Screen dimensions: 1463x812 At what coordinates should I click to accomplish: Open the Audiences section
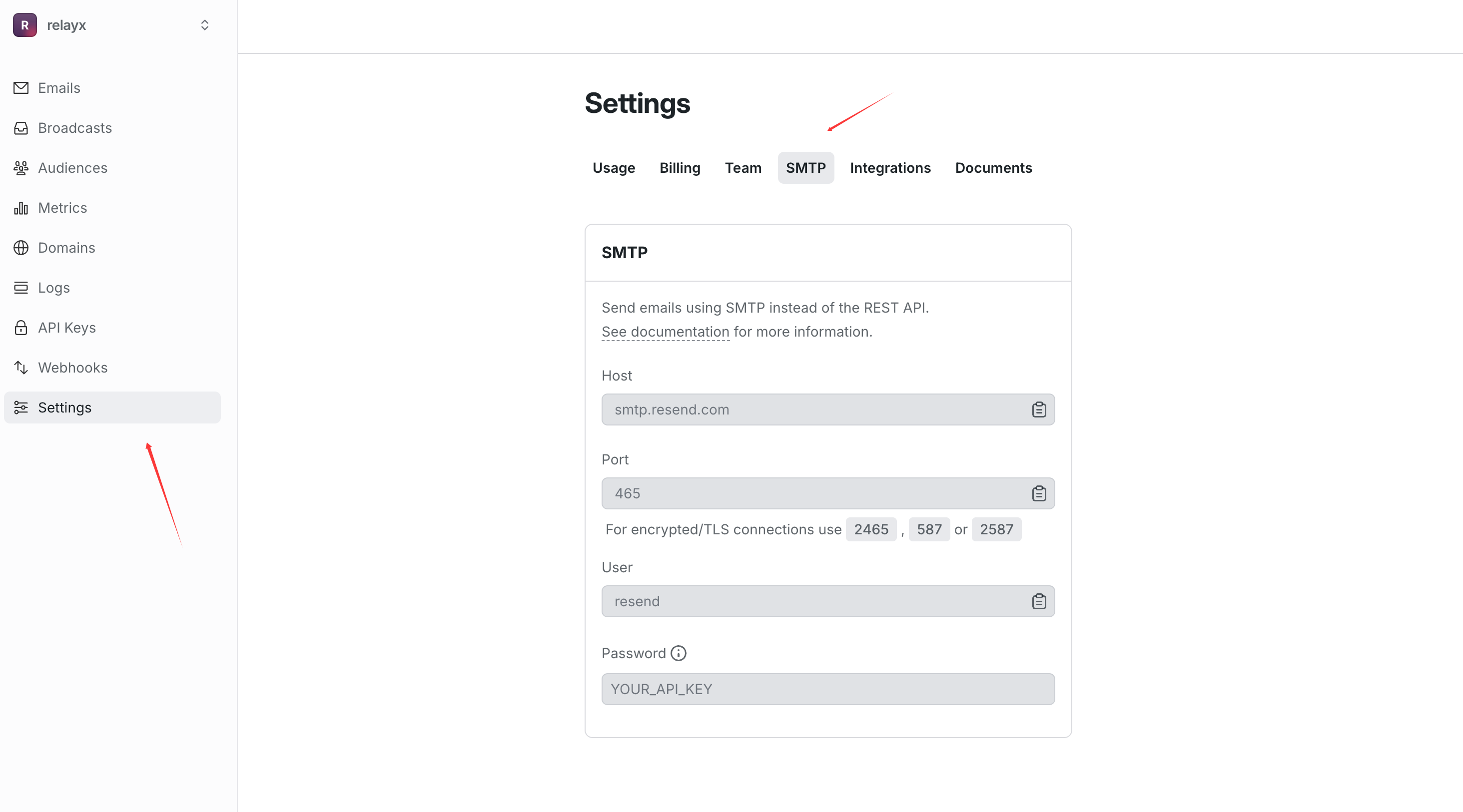pos(72,168)
